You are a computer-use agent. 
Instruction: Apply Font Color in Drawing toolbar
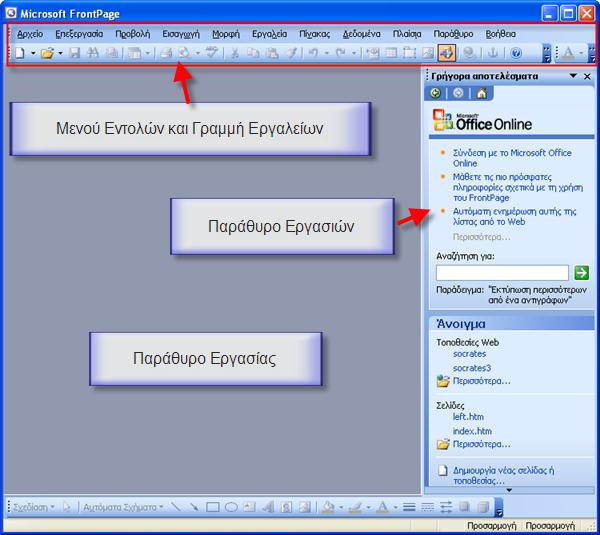(x=382, y=507)
